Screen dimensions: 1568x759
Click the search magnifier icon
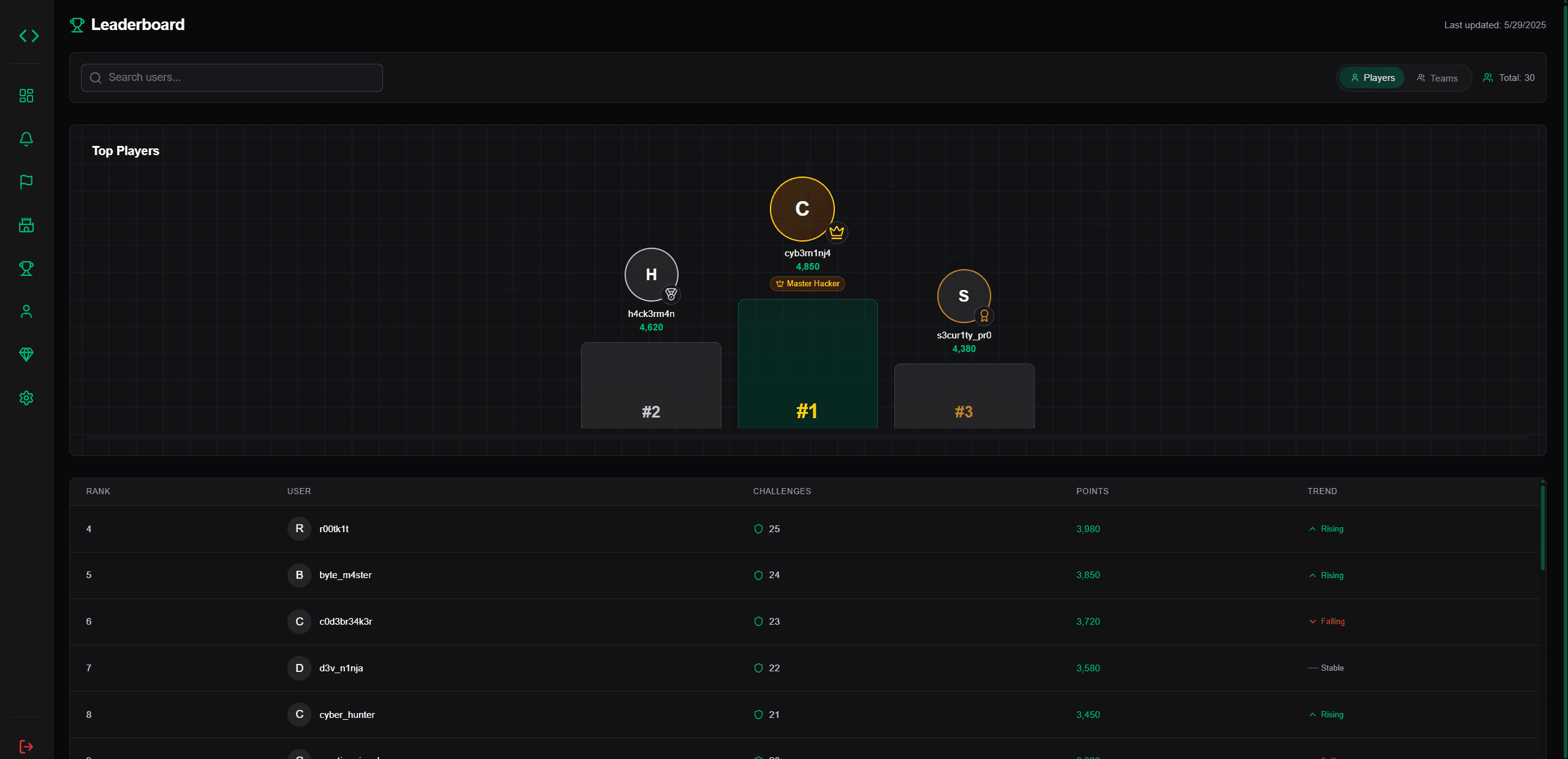(96, 78)
